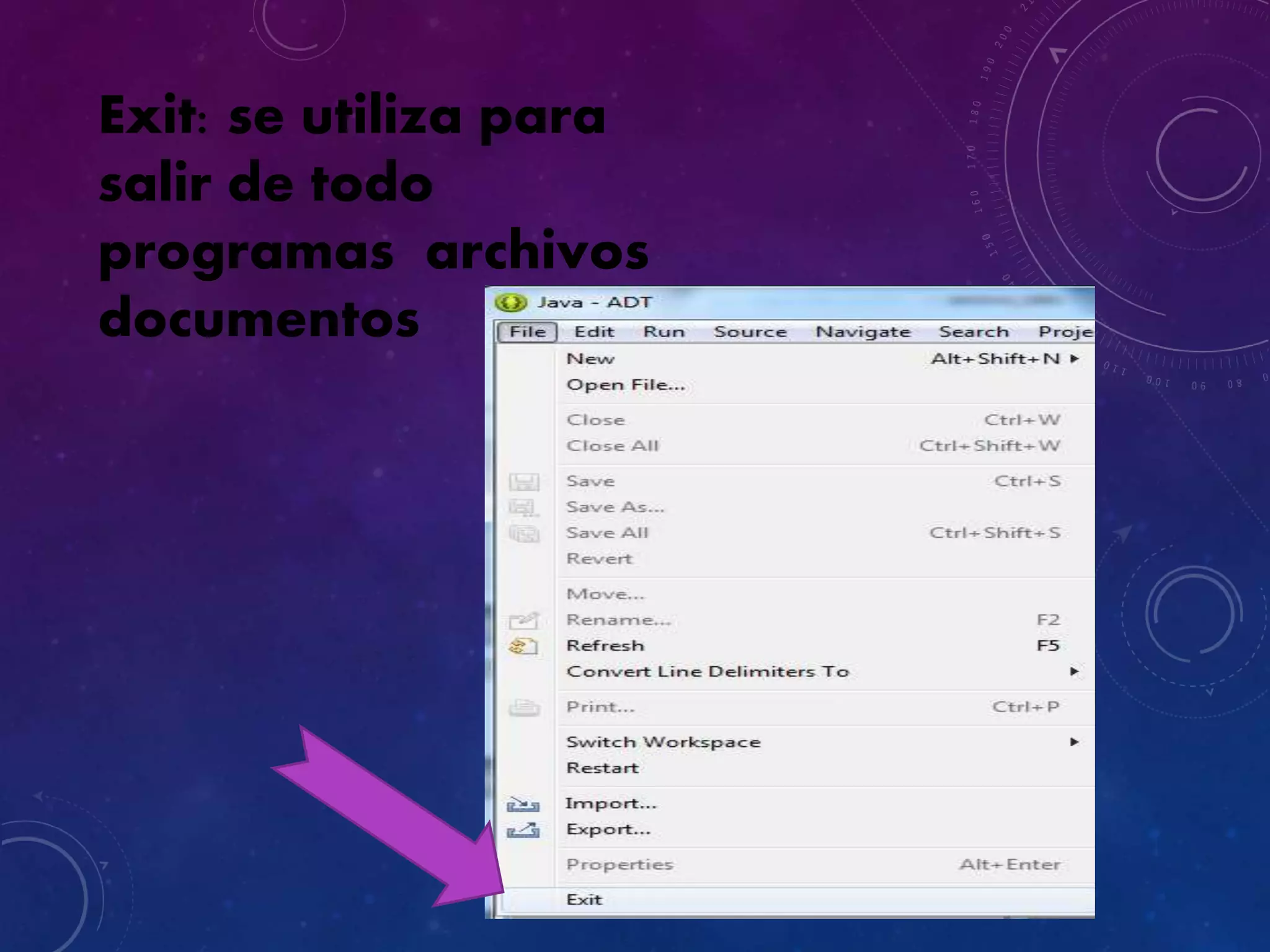Click the Ctrl+P shortcut text

[x=1026, y=707]
